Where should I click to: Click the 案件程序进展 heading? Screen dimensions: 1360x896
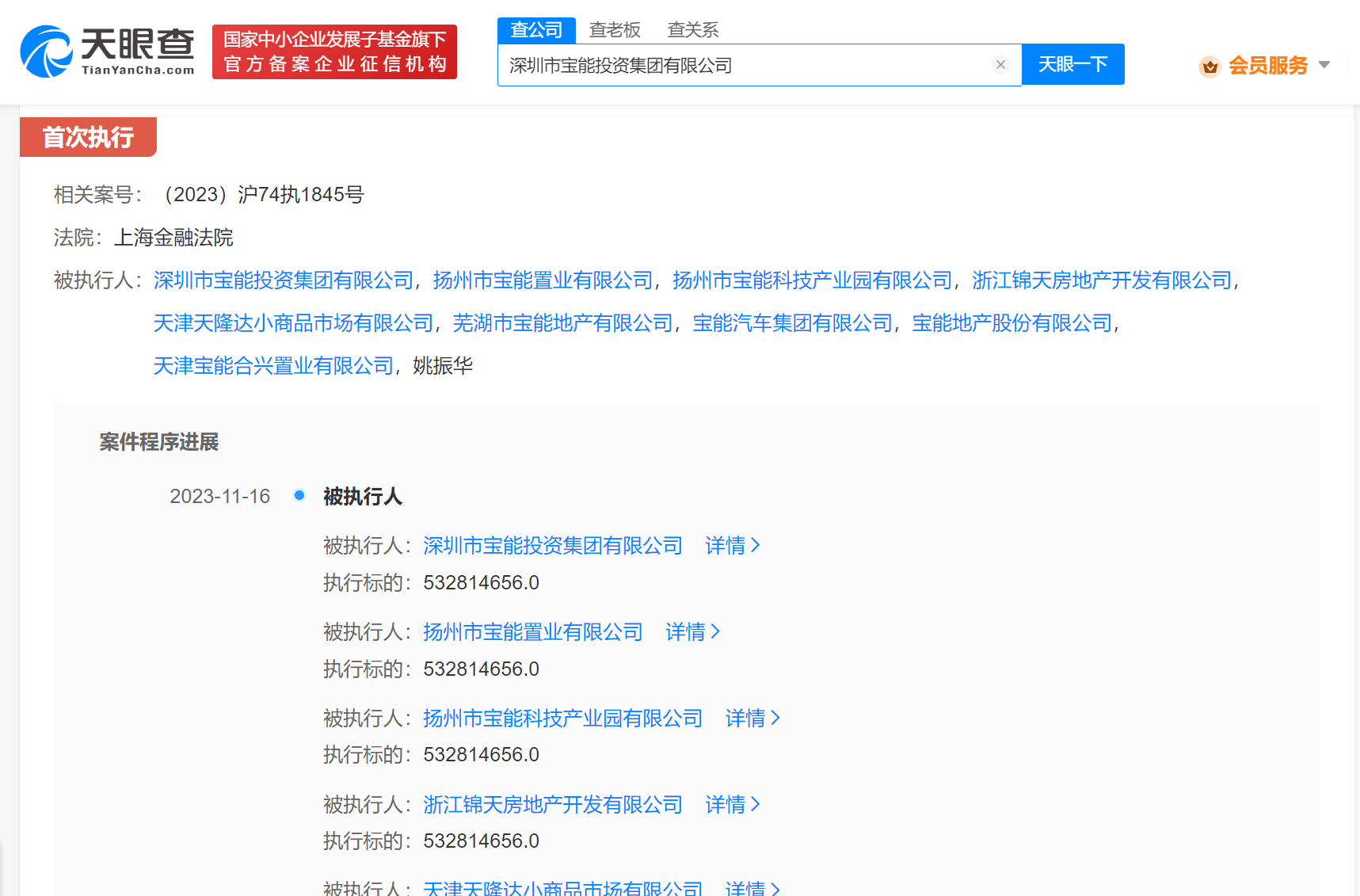pyautogui.click(x=159, y=442)
